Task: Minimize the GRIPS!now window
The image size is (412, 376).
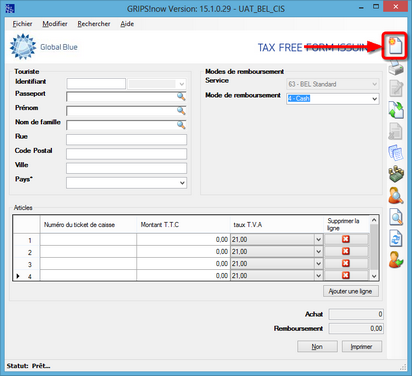Action: point(361,7)
